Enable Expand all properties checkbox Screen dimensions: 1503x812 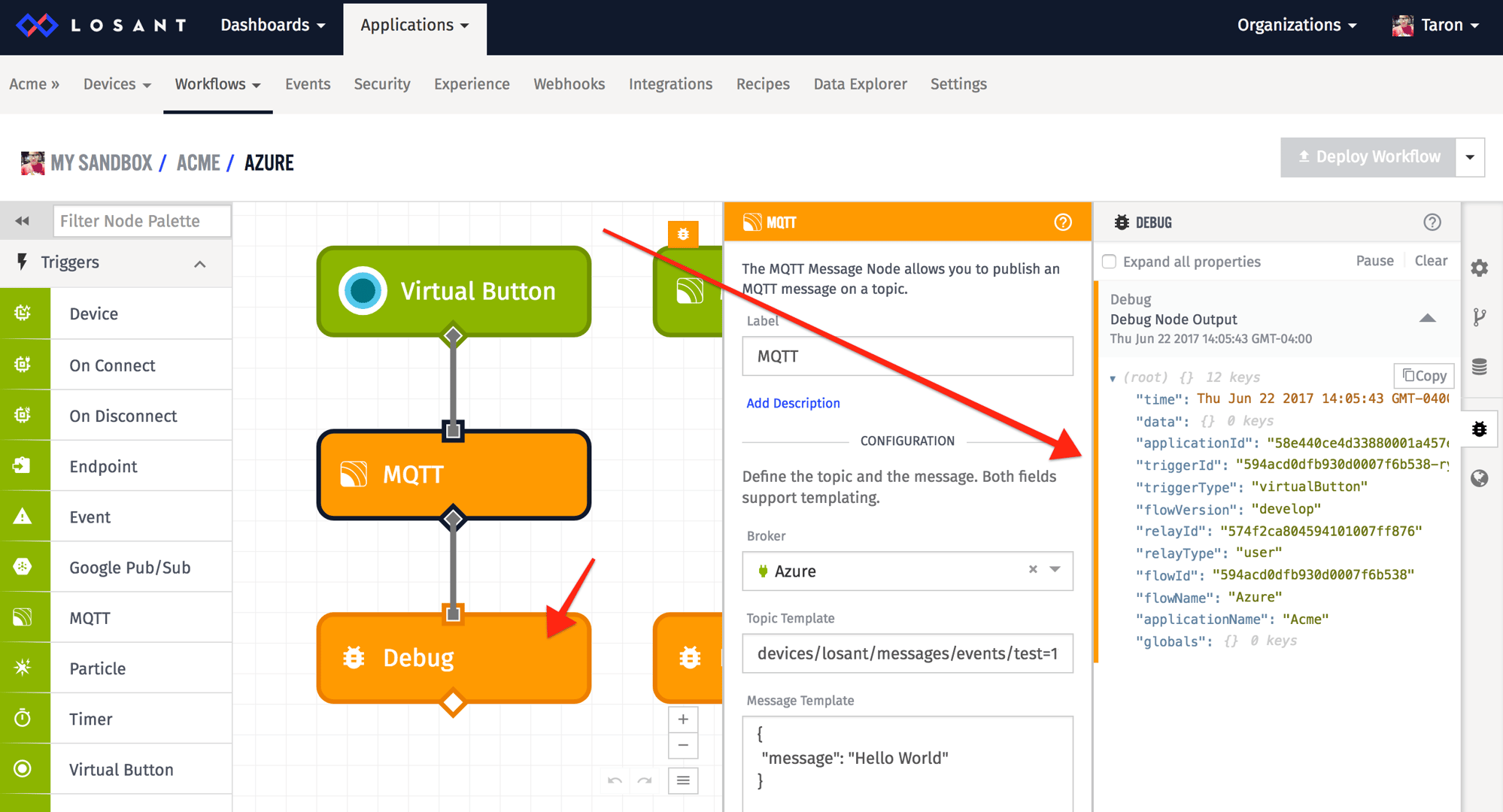(x=1109, y=261)
